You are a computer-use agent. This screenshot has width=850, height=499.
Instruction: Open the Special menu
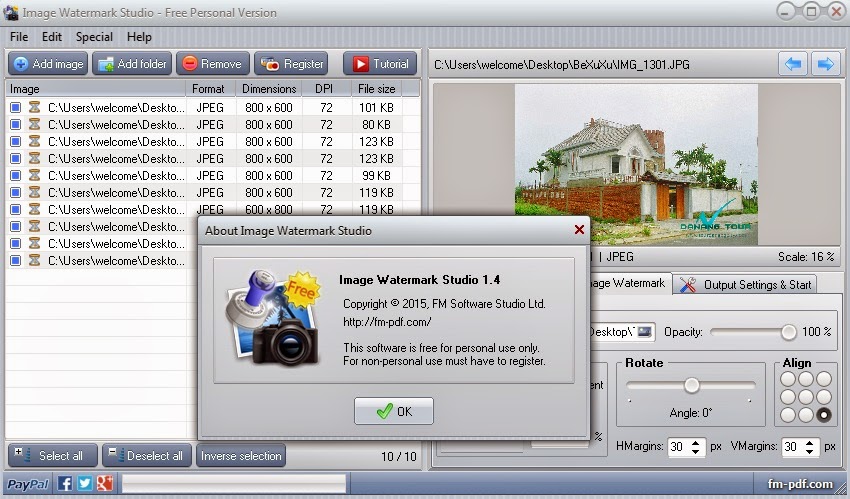tap(94, 37)
